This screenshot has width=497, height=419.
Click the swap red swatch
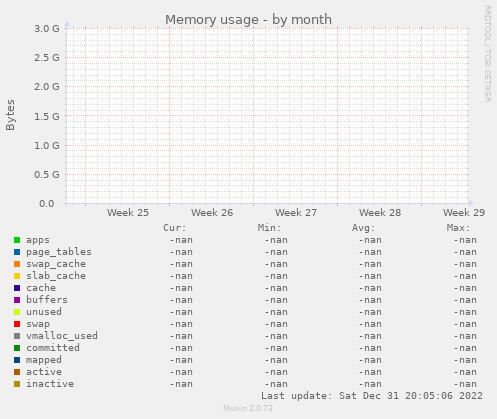17,324
